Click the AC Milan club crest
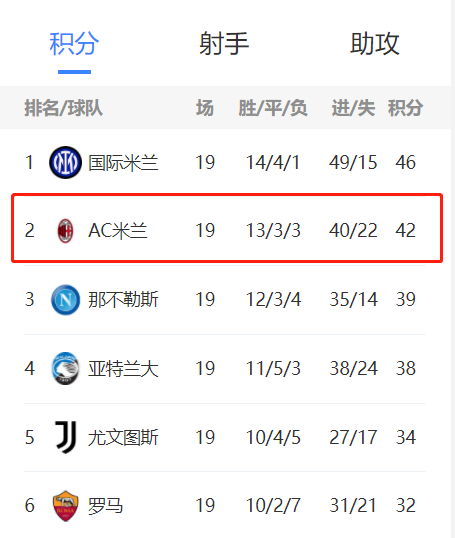Viewport: 455px width, 538px height. coord(65,231)
